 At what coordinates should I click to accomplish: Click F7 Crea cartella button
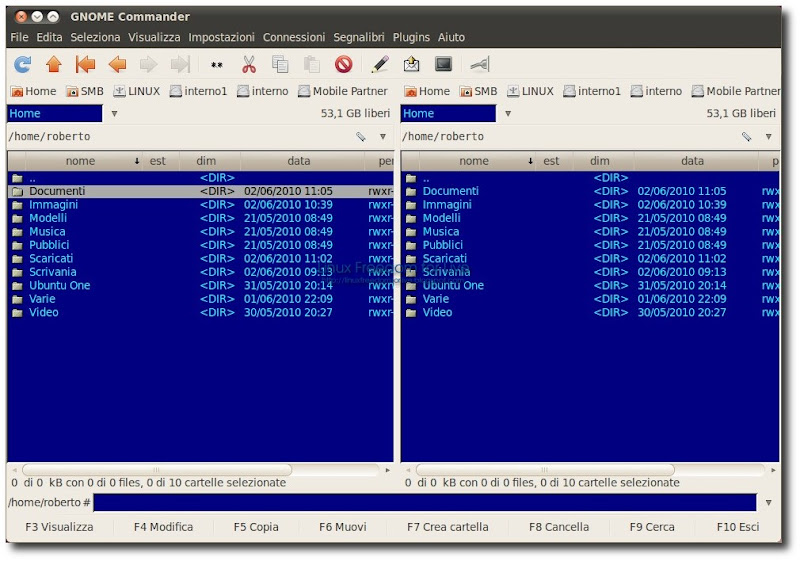(447, 527)
